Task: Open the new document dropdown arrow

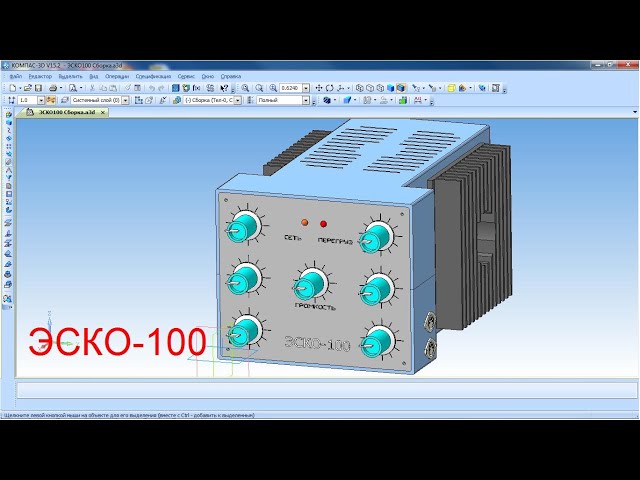Action: click(x=20, y=88)
